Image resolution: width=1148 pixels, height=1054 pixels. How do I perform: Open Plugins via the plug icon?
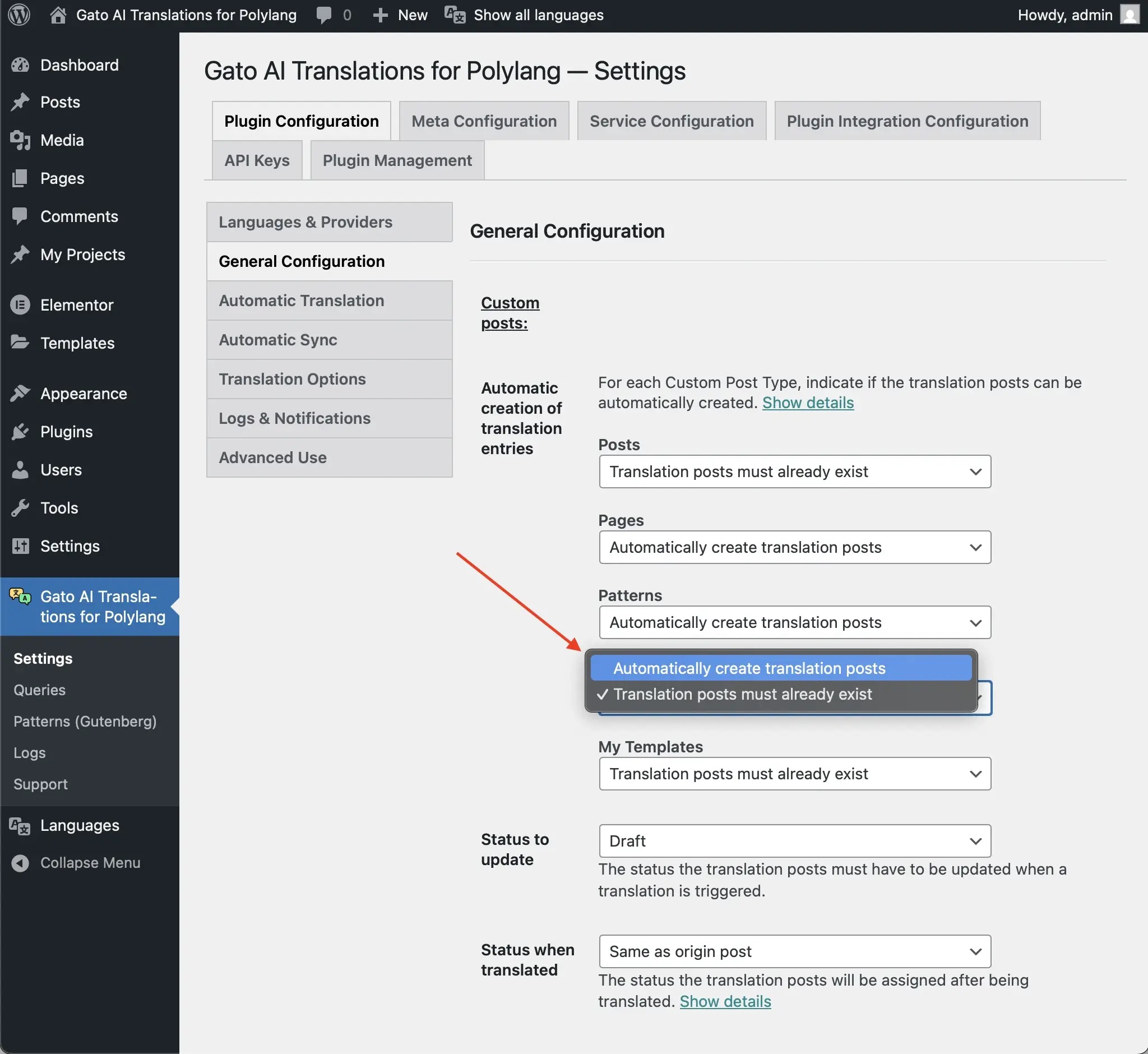[x=20, y=432]
